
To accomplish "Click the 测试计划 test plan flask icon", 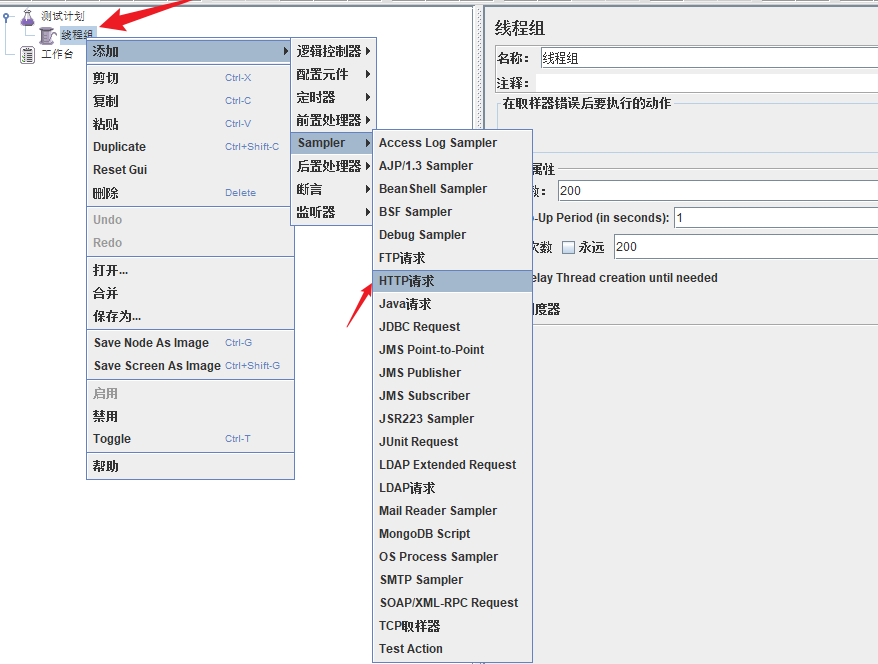I will (x=27, y=17).
